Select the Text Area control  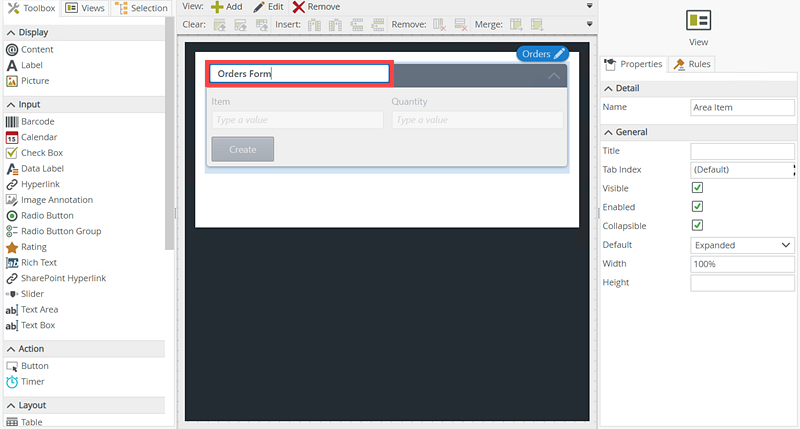(32, 310)
